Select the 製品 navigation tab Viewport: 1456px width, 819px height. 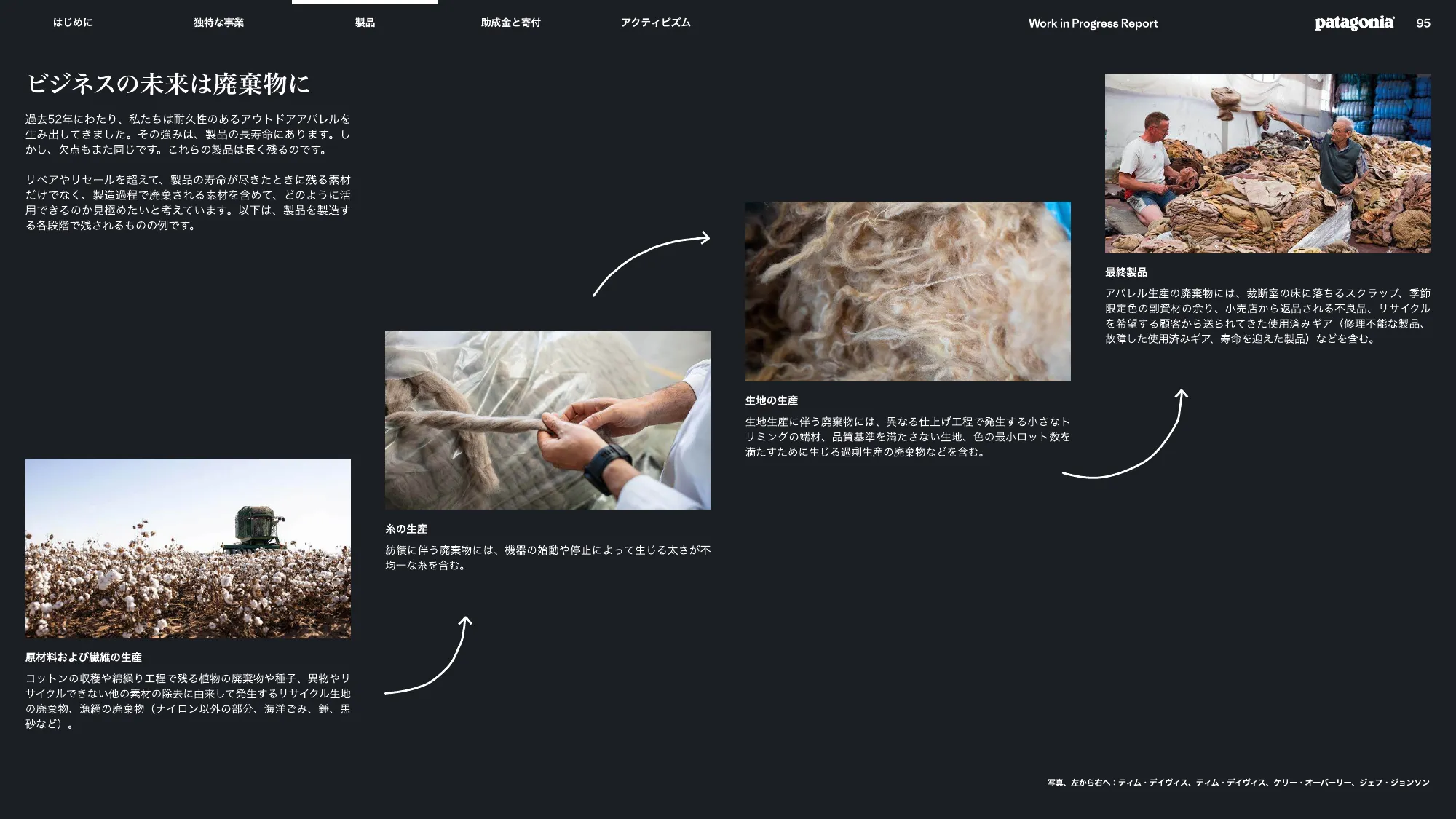(365, 23)
